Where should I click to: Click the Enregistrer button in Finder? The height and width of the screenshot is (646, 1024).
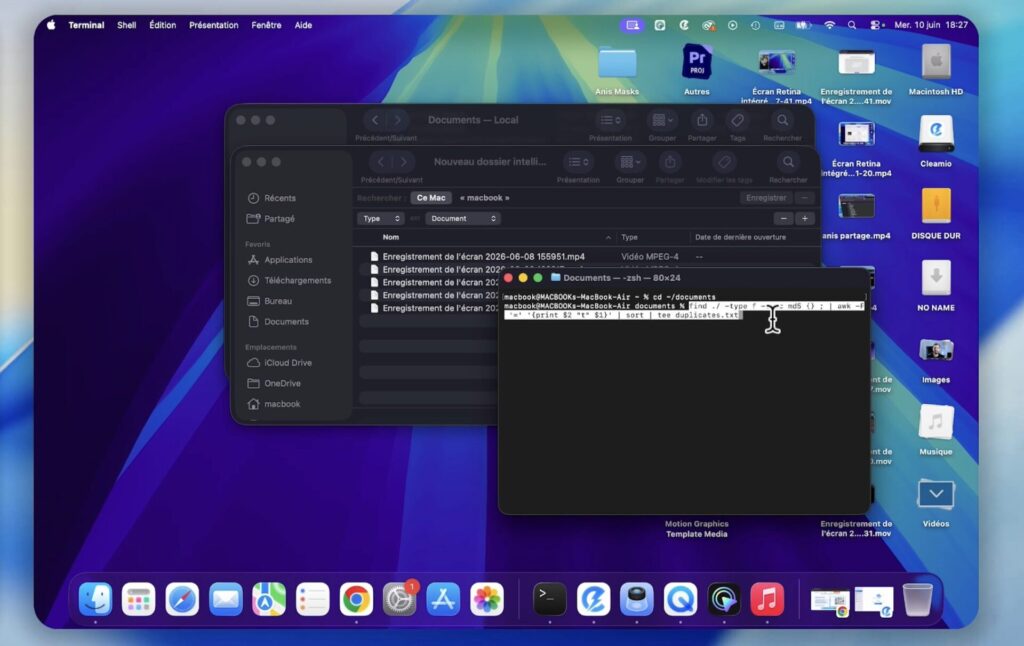[766, 197]
